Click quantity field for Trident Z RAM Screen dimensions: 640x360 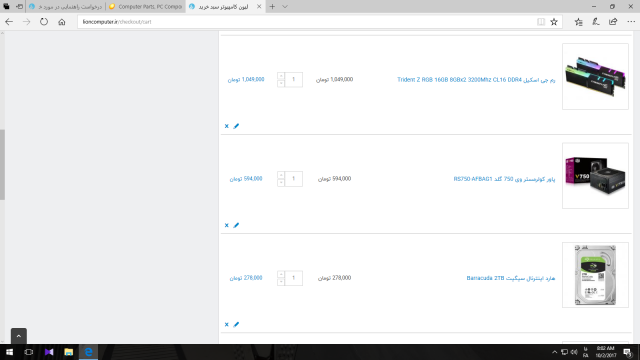[293, 80]
